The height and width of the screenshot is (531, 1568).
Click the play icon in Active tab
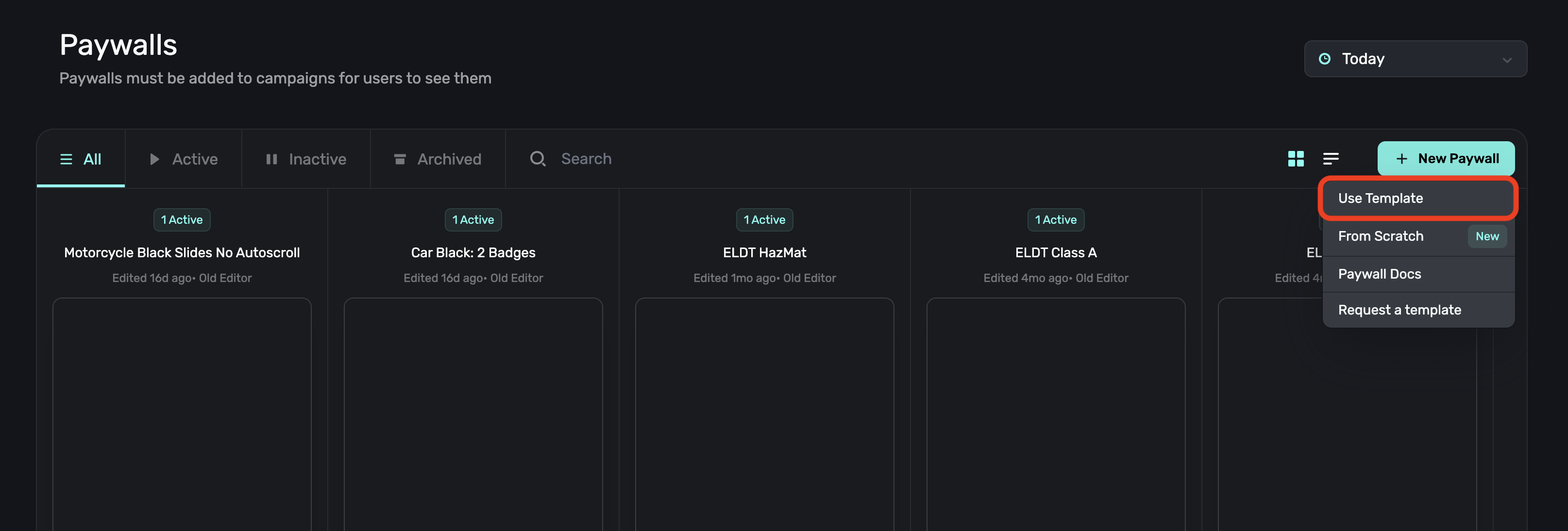click(x=154, y=159)
